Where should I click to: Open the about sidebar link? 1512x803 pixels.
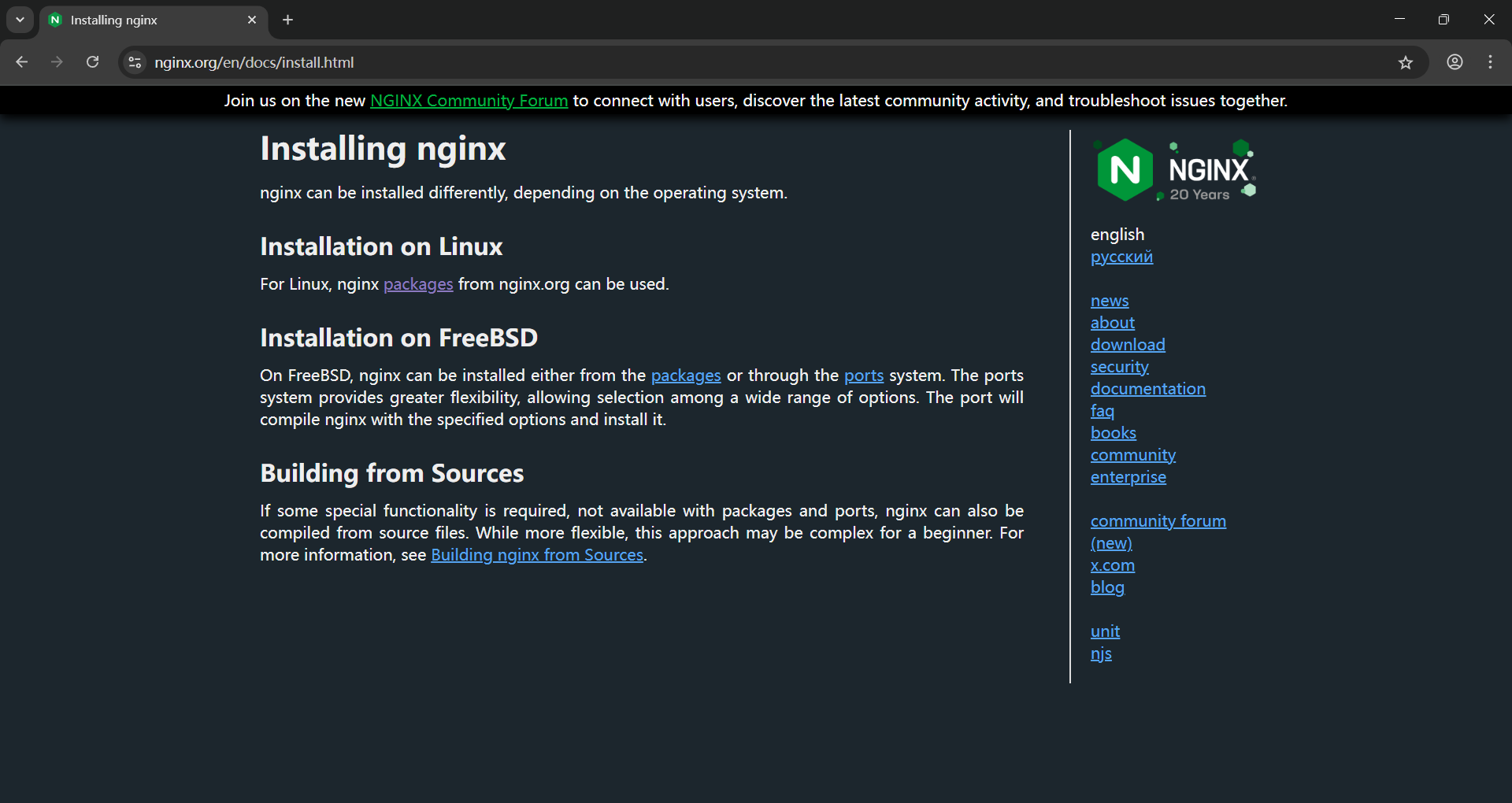point(1113,323)
